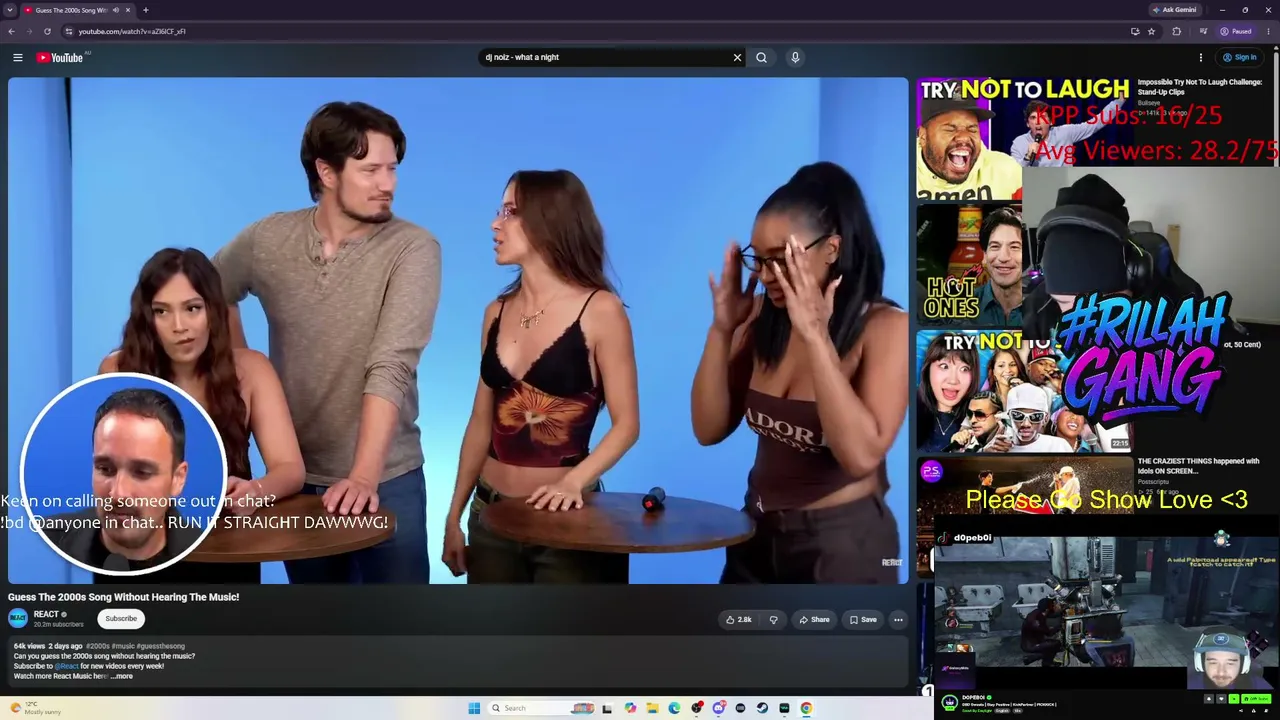Dislike this video
1280x720 pixels.
point(773,620)
